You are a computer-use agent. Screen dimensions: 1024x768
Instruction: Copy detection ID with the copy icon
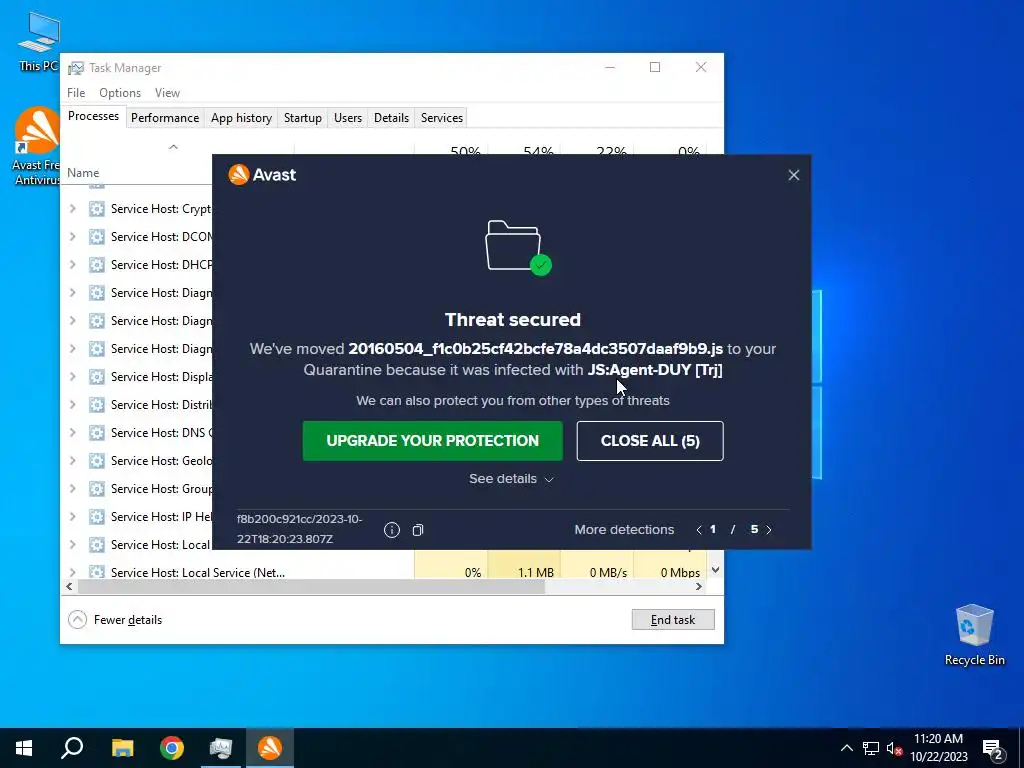pos(418,530)
